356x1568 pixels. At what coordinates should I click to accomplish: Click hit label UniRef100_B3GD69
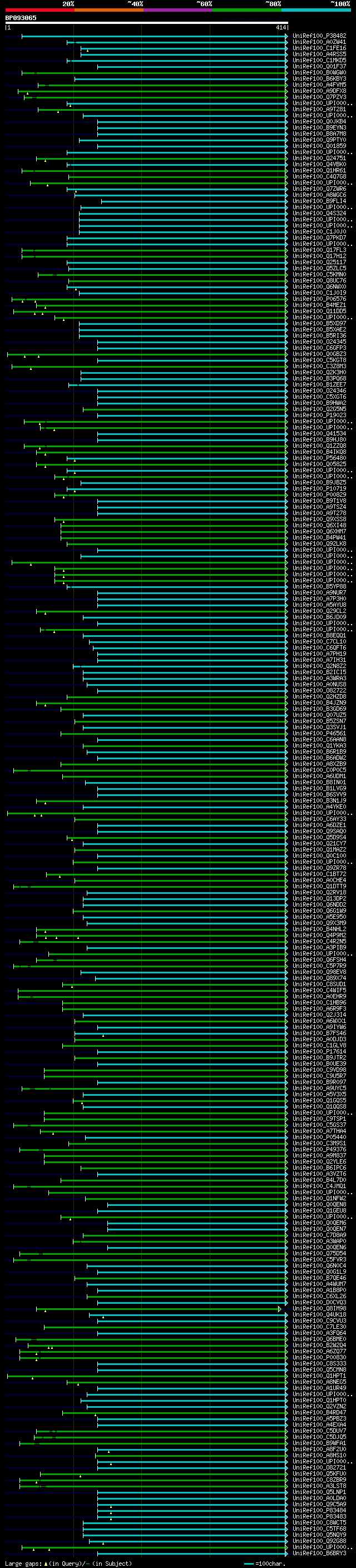coord(319,709)
